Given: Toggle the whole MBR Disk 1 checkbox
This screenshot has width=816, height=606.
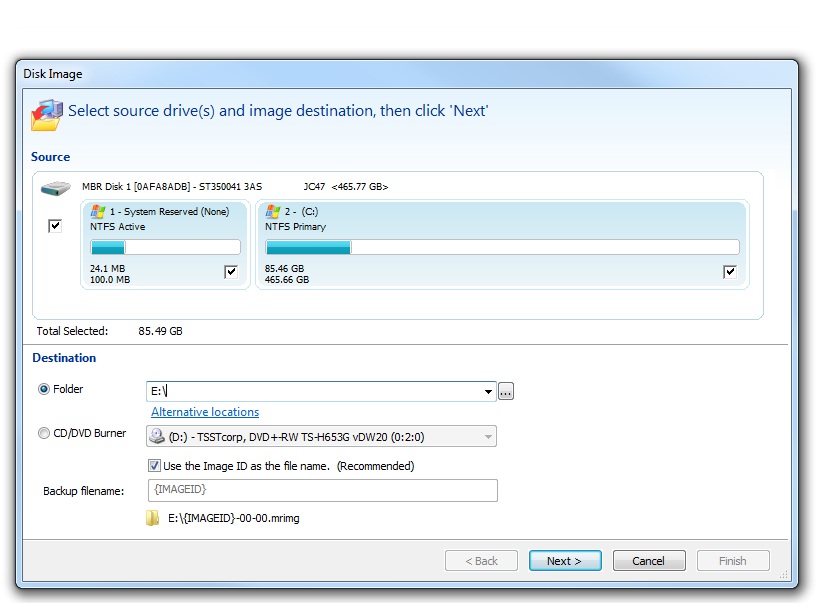Looking at the screenshot, I should click(55, 226).
